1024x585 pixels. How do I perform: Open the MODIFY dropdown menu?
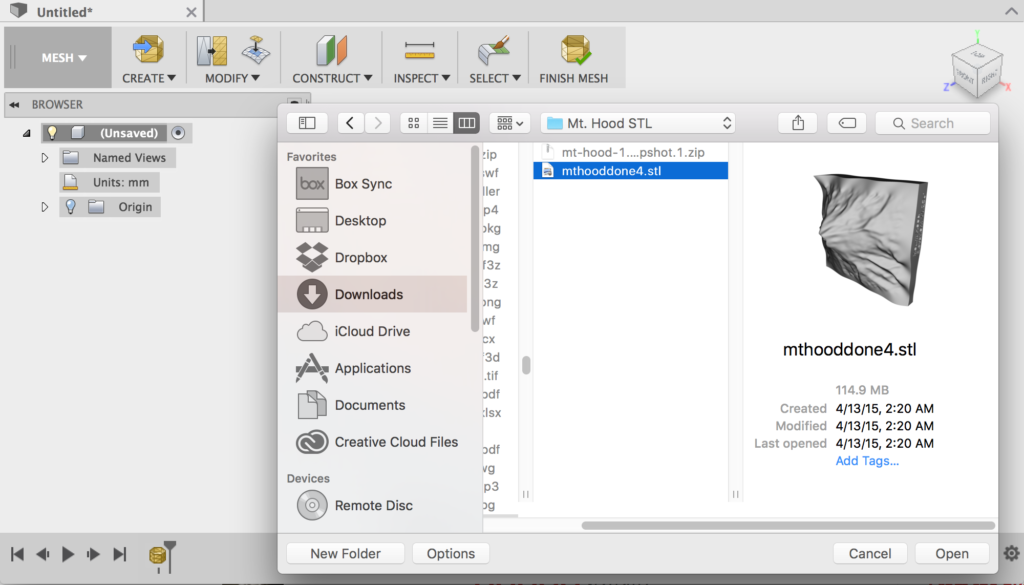232,78
